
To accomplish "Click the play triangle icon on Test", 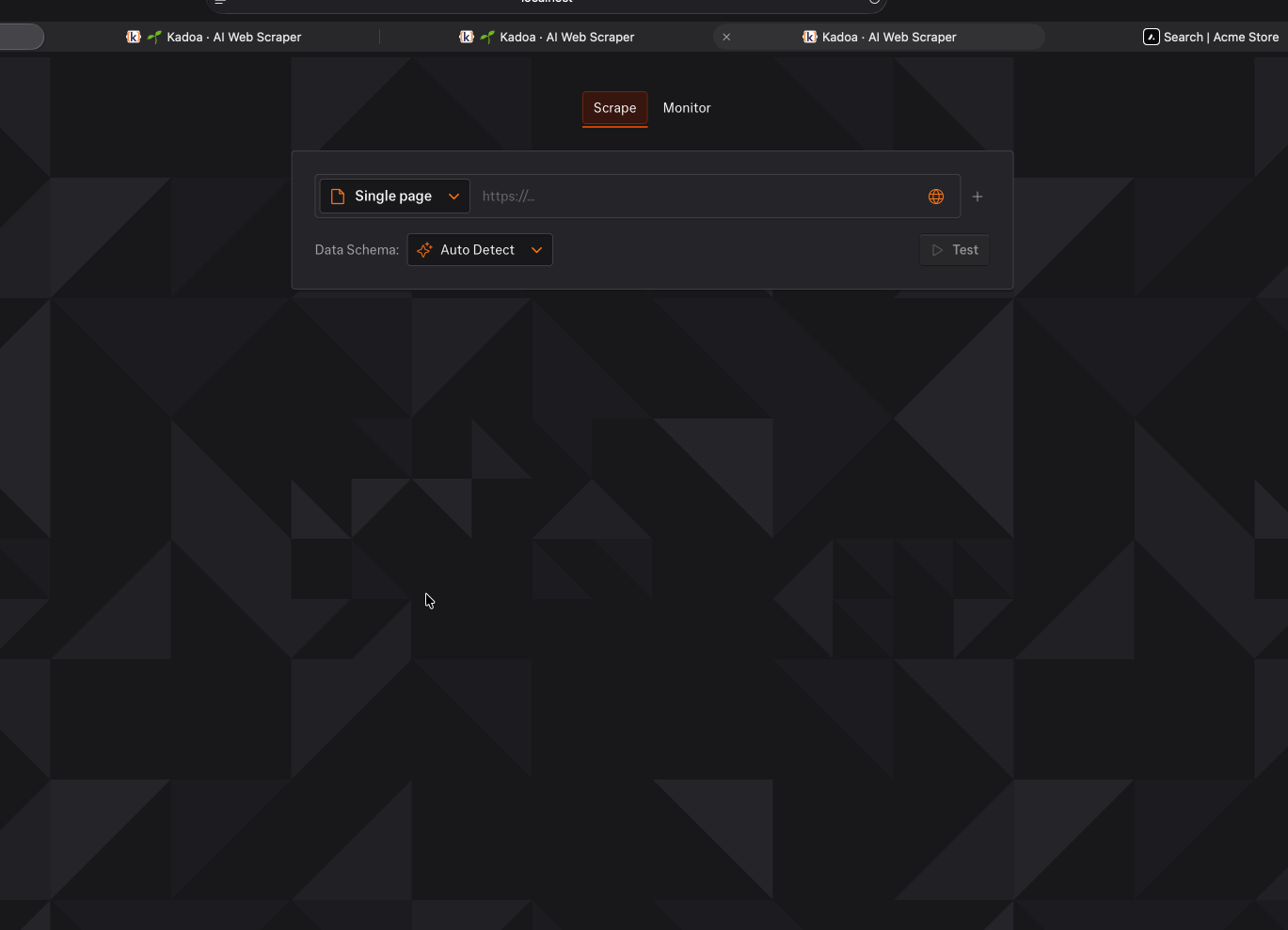I will [937, 250].
